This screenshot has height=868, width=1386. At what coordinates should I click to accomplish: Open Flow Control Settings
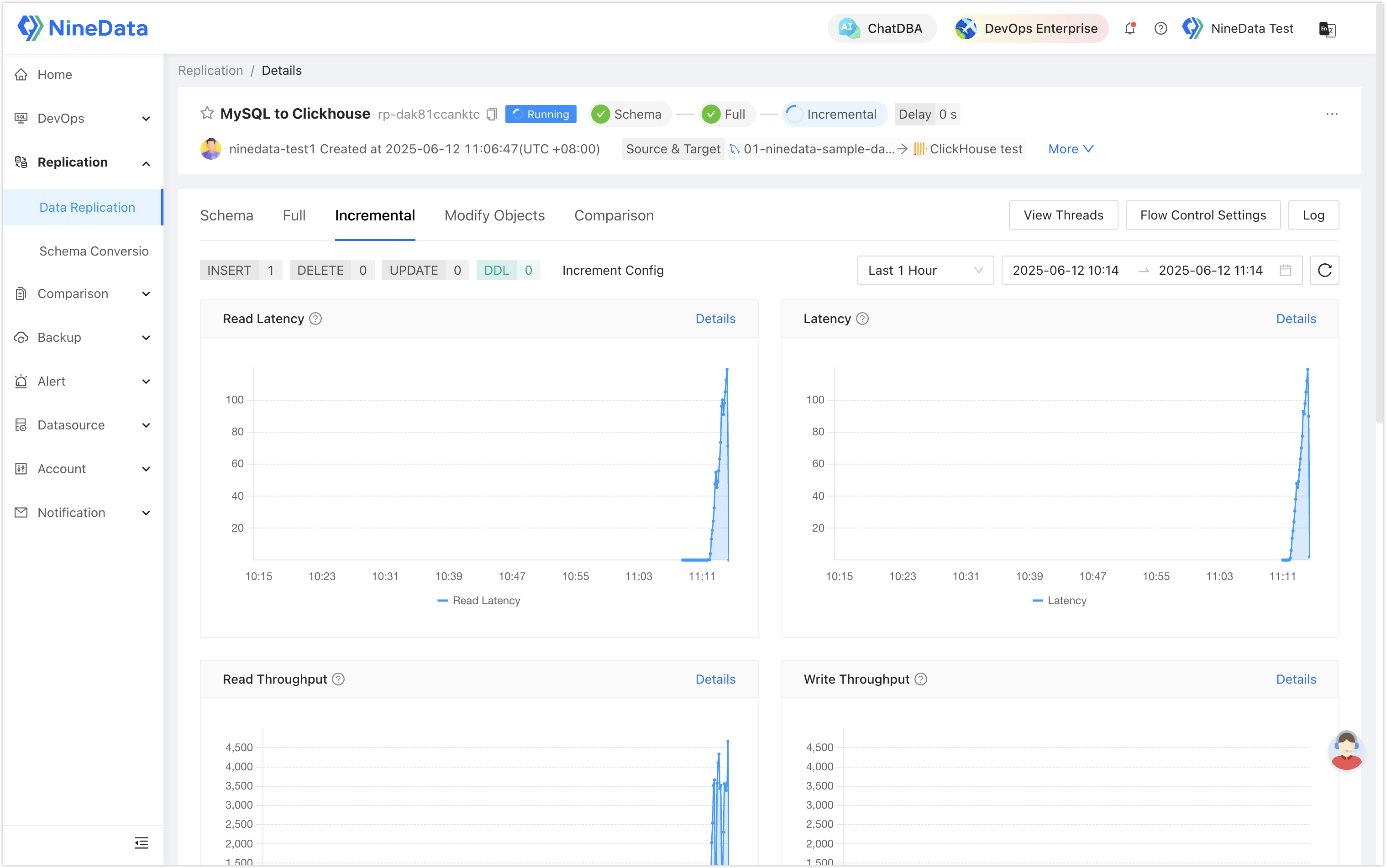[x=1202, y=214]
